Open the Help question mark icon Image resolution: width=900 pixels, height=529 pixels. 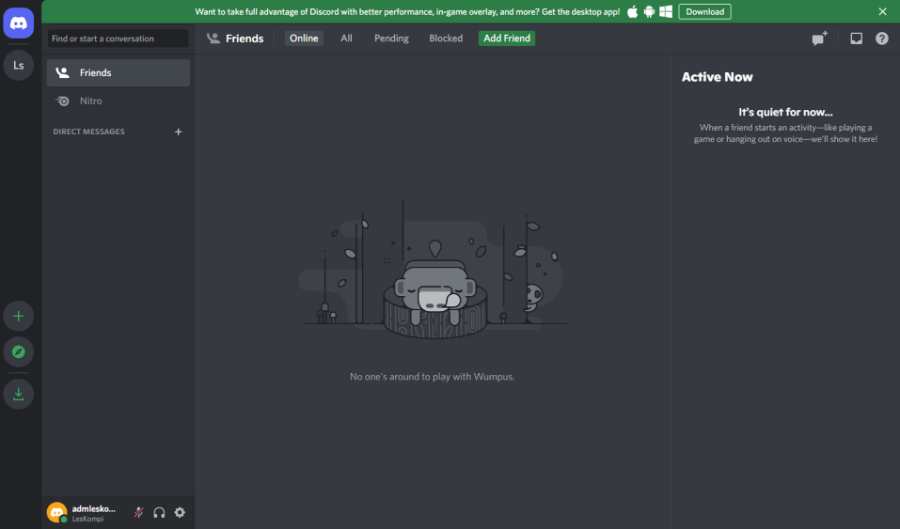(x=882, y=38)
